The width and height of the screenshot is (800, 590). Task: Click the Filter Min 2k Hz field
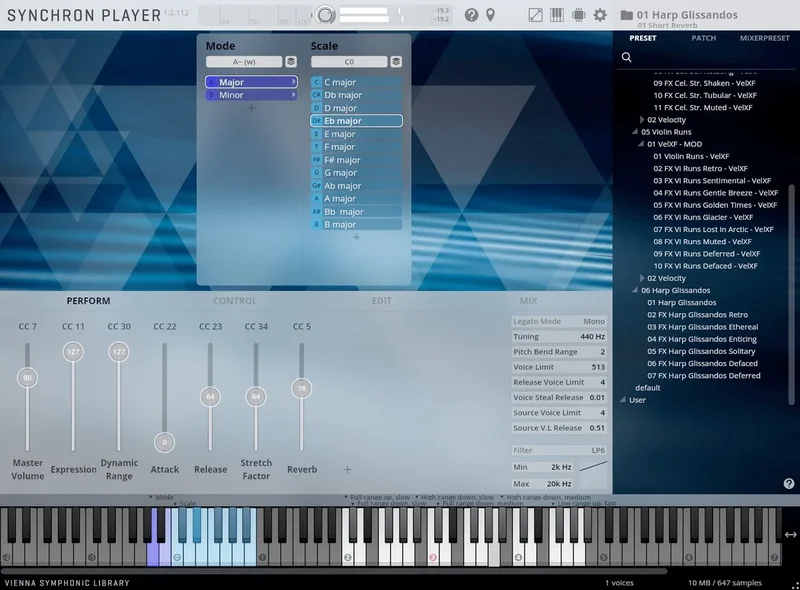point(543,467)
